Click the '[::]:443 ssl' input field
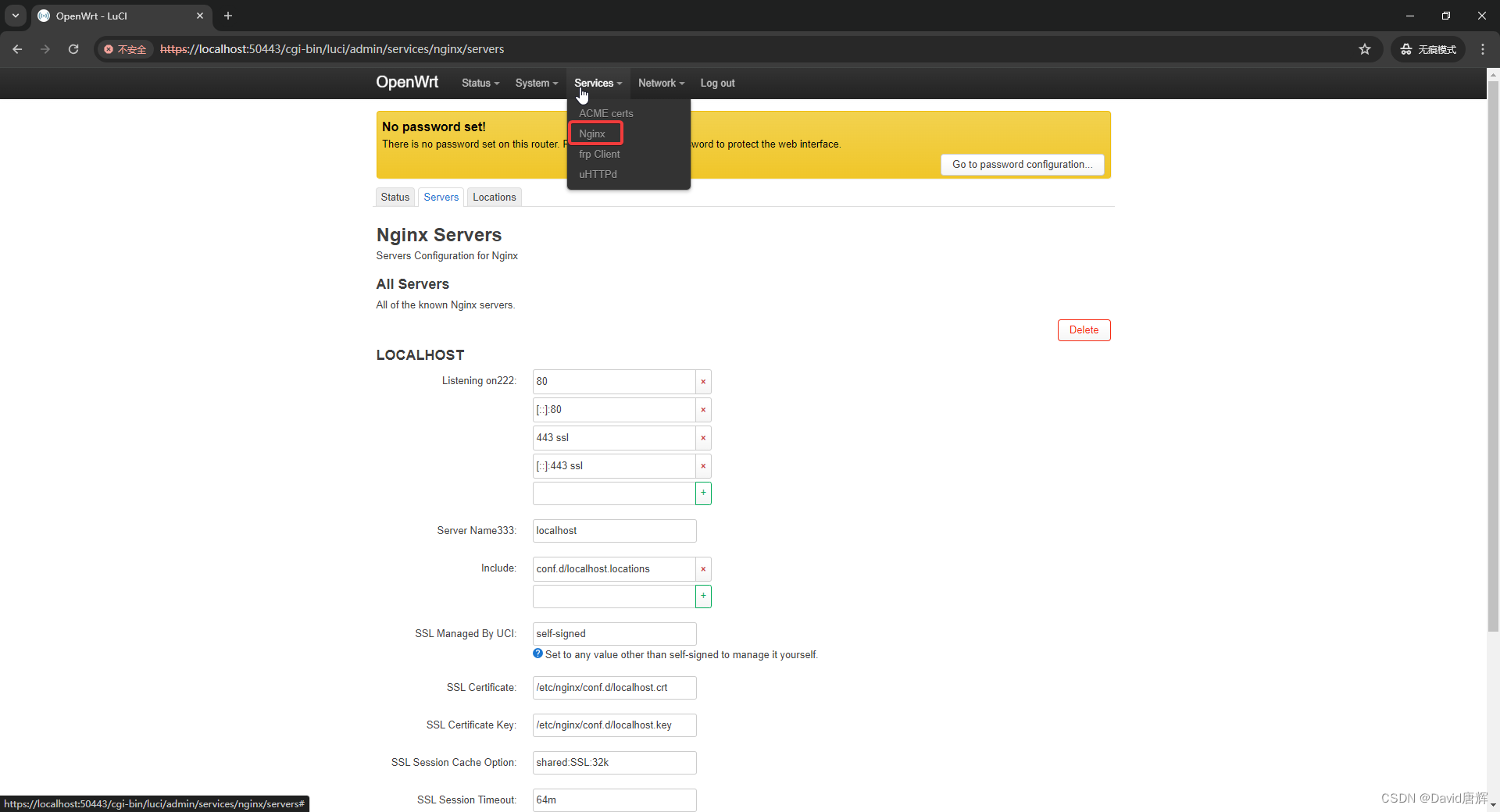Screen dimensions: 1500x812 pos(614,466)
